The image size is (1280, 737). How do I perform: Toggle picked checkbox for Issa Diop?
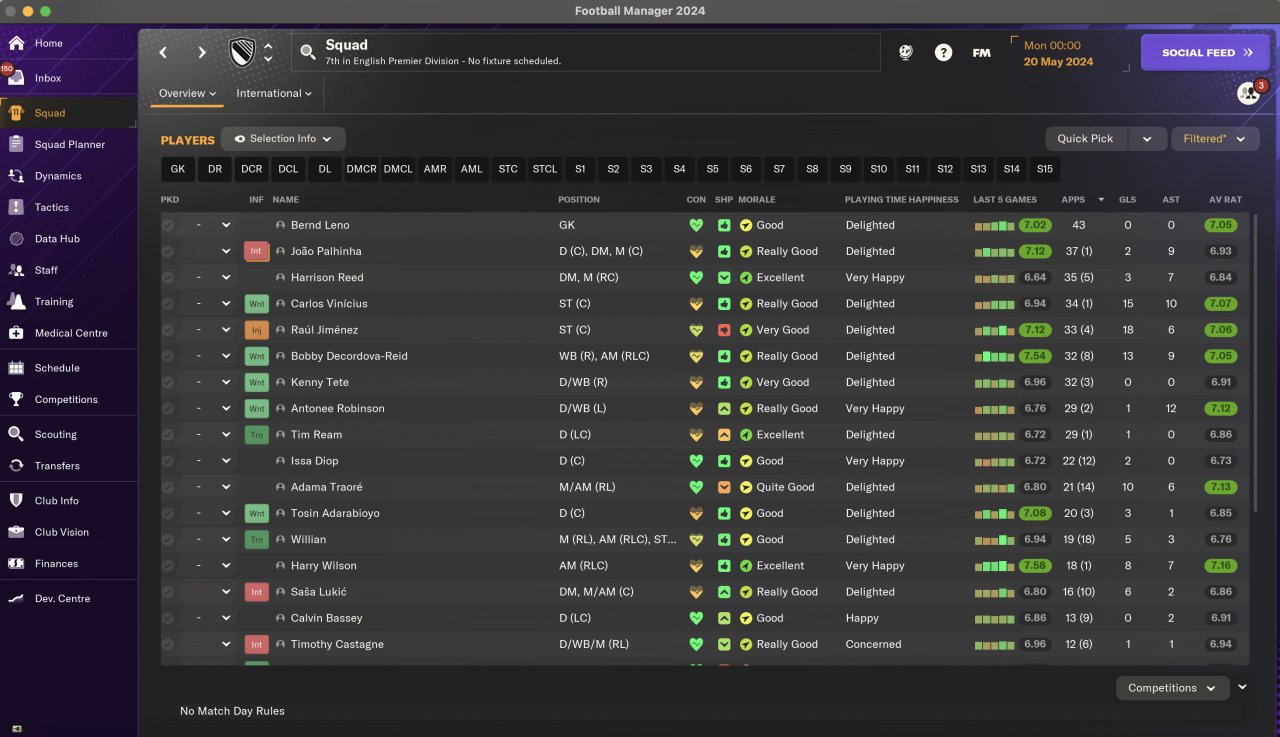click(x=168, y=461)
